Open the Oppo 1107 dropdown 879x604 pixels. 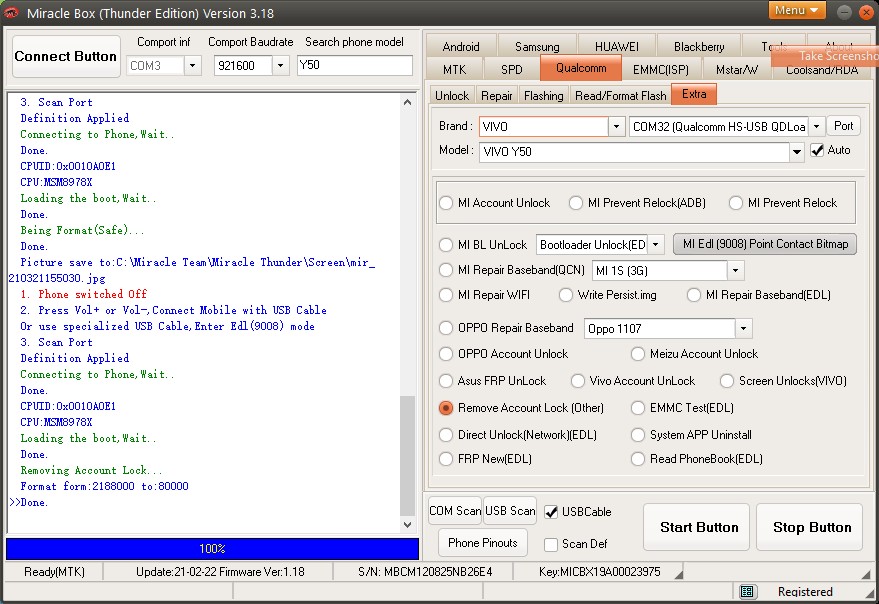click(x=743, y=329)
